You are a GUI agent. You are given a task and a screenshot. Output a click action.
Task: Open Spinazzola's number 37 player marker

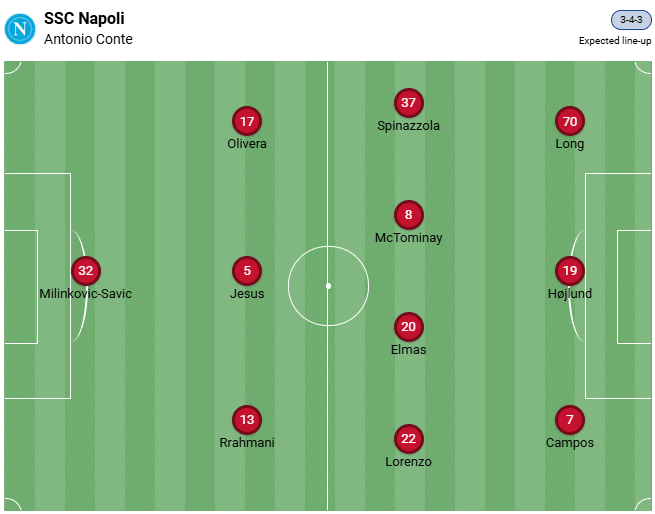408,103
